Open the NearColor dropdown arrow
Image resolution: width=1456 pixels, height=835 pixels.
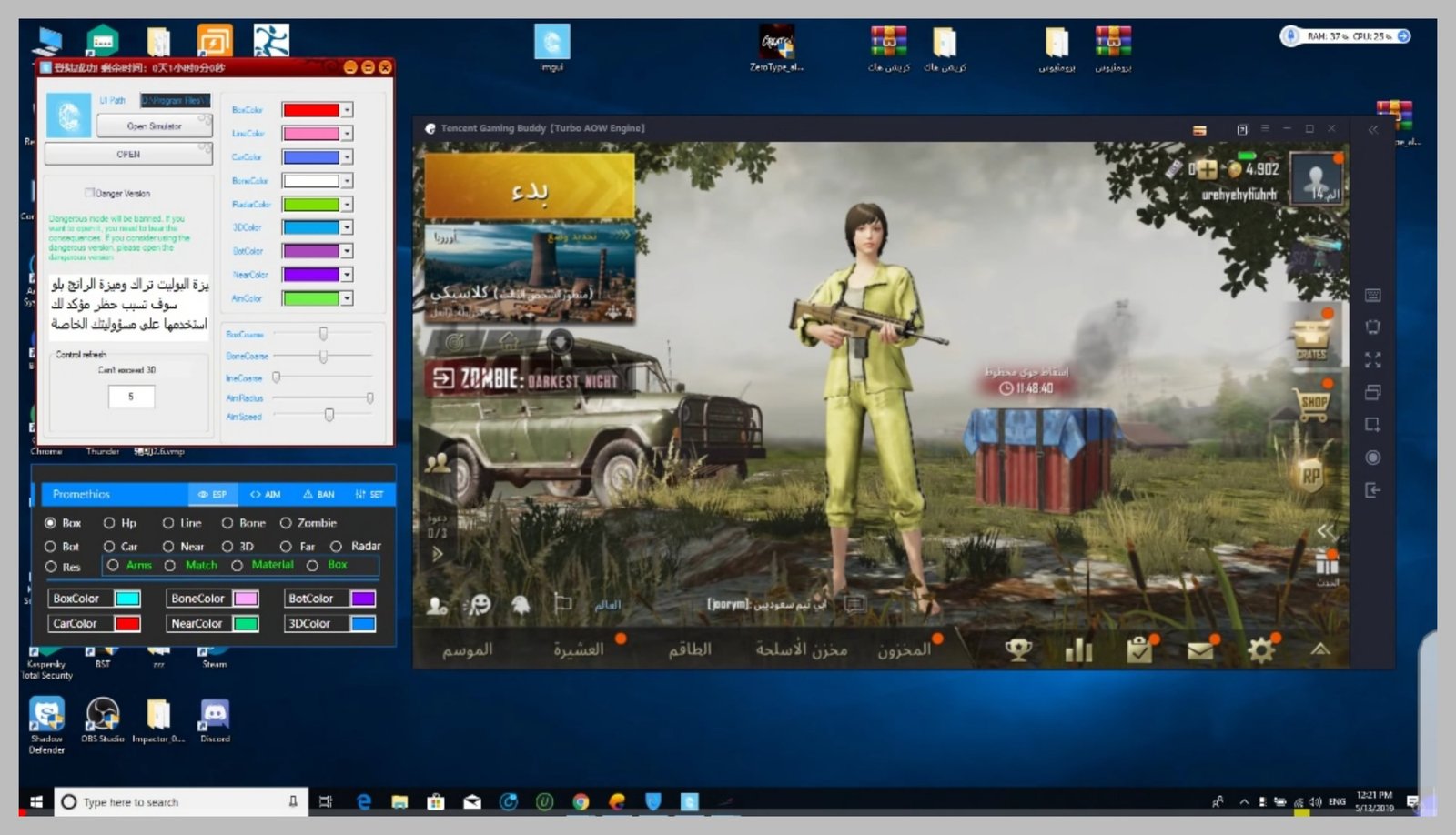[347, 275]
